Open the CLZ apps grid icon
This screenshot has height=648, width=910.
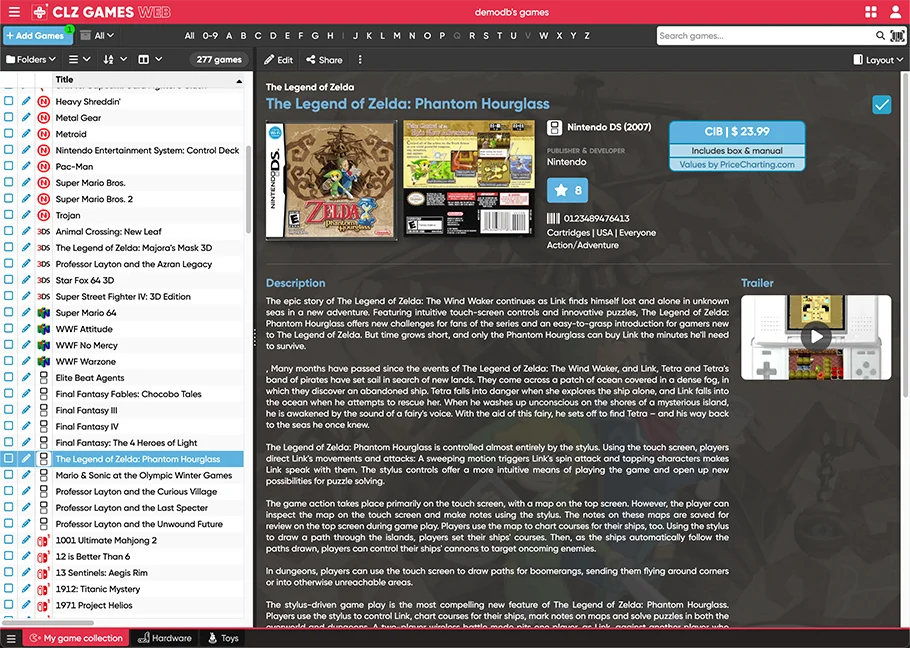coord(871,12)
